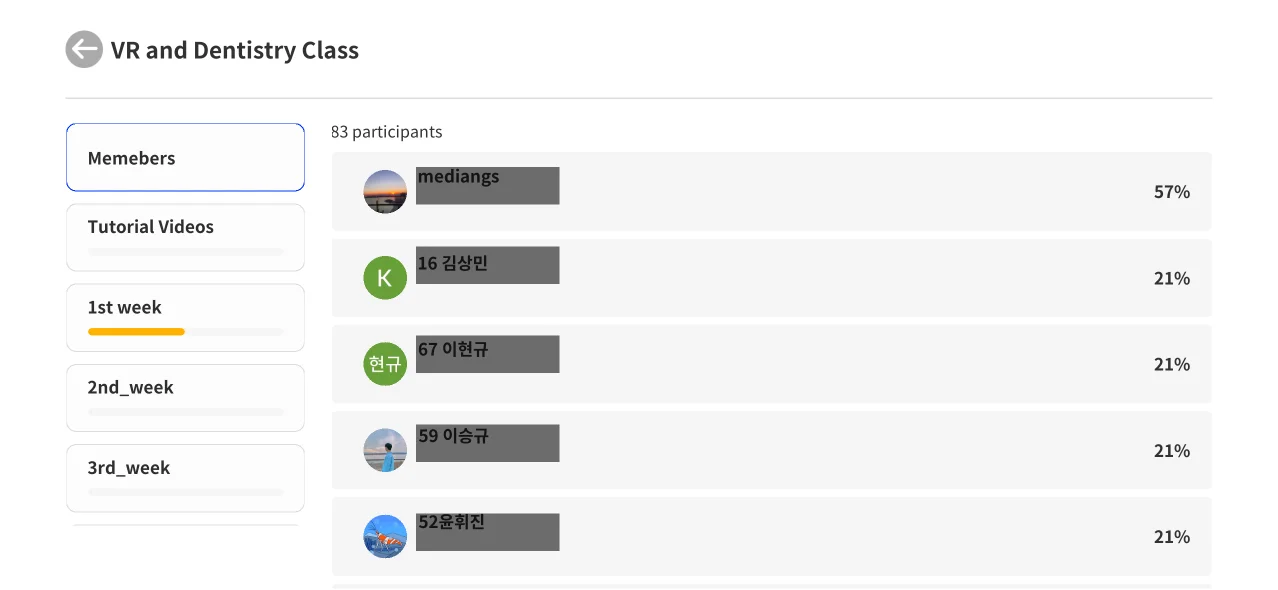Select the 1st week section
This screenshot has width=1278, height=590.
185,308
